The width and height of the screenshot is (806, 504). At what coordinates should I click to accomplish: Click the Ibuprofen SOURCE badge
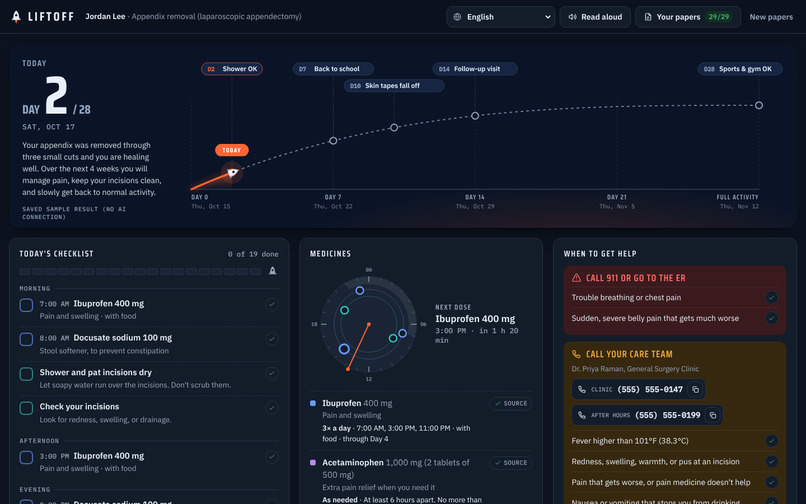tap(510, 404)
